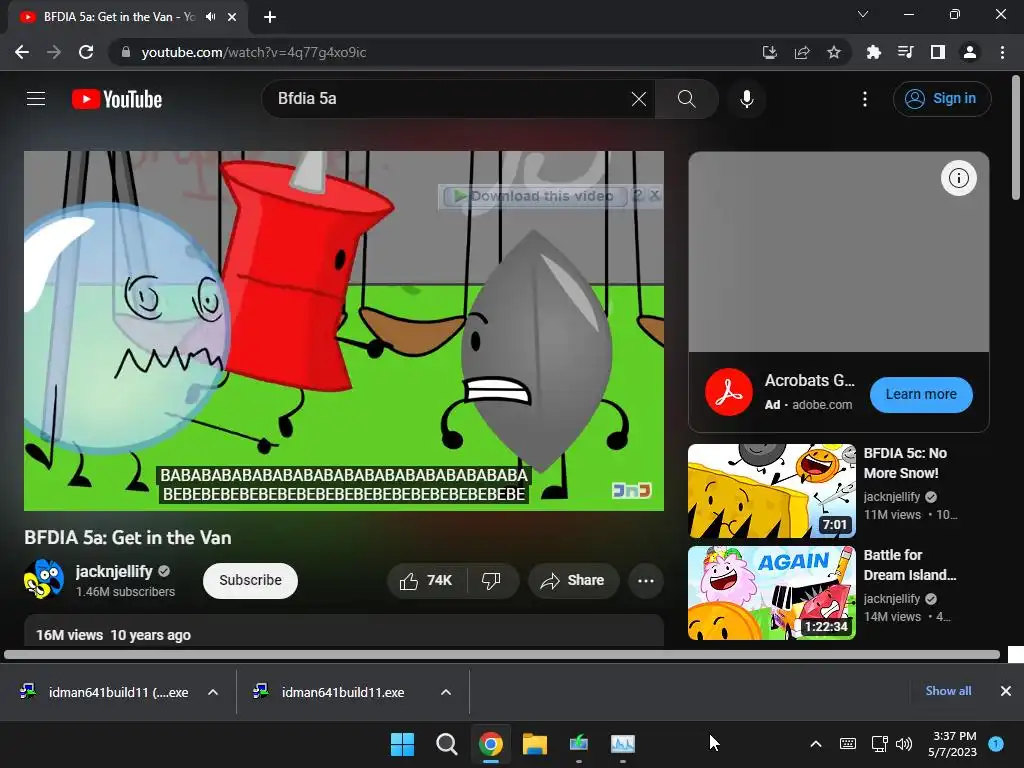Open Windows taskbar search
This screenshot has height=768, width=1024.
point(447,744)
